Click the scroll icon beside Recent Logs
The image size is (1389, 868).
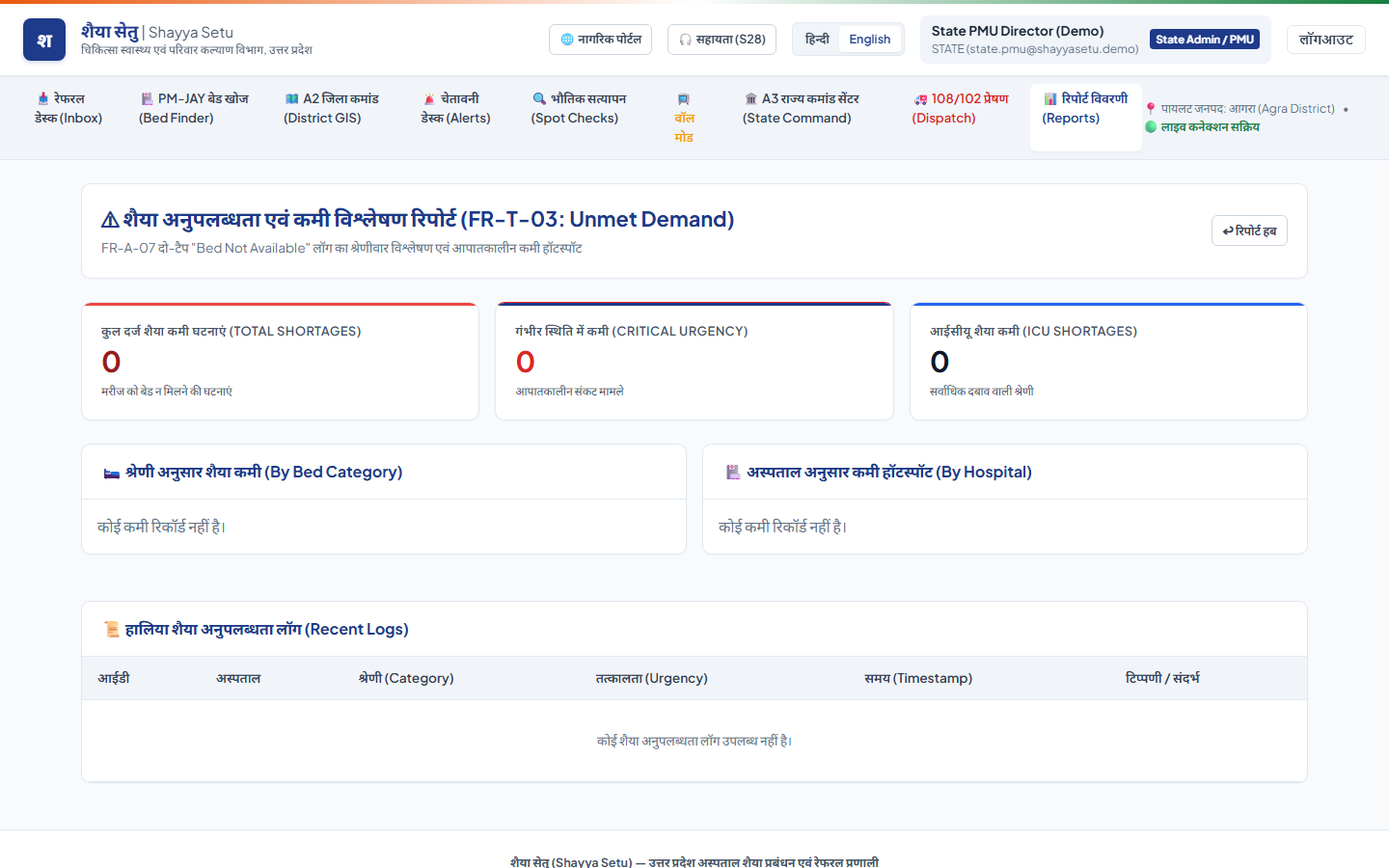(x=112, y=630)
